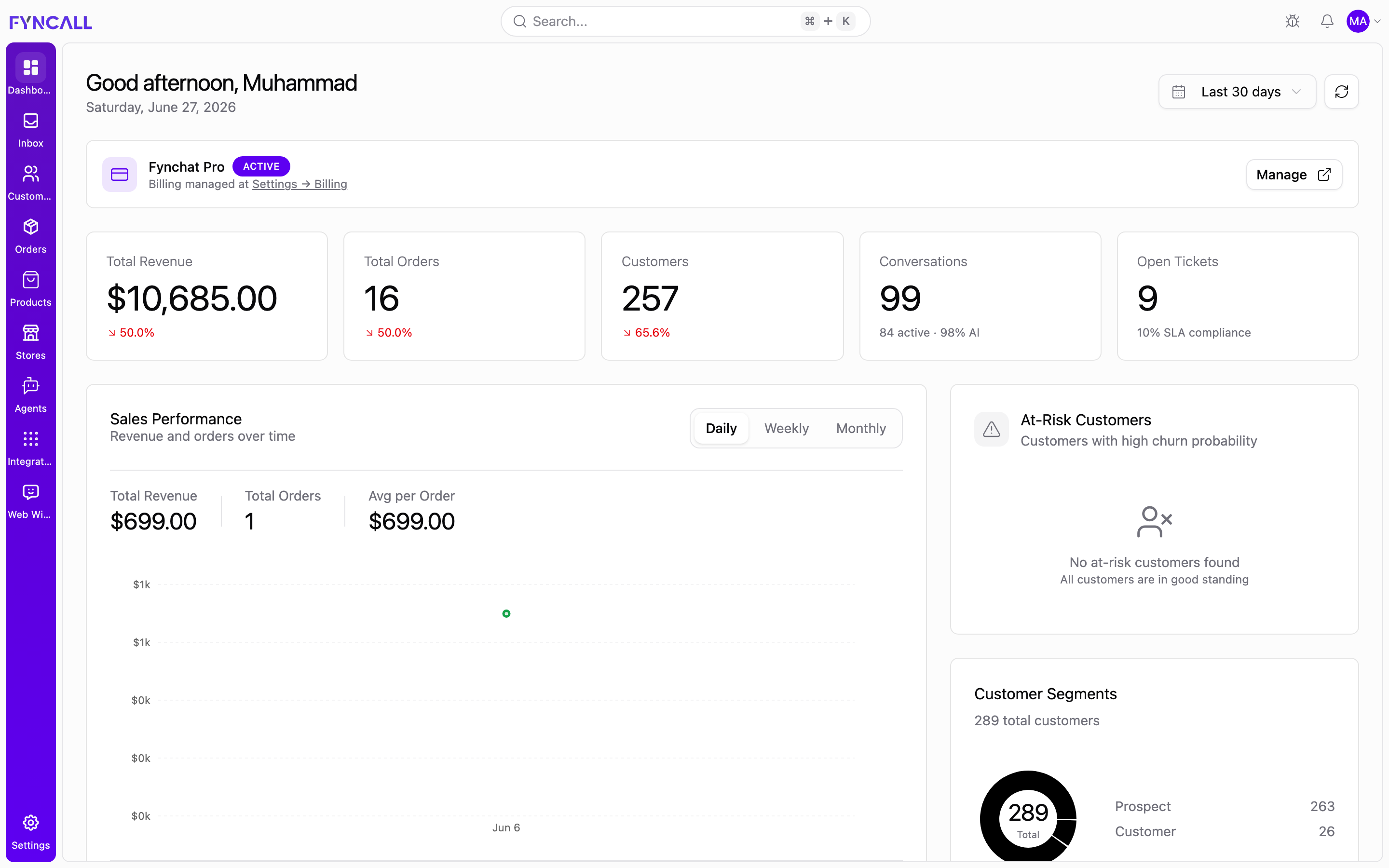1389x868 pixels.
Task: Open the notifications bell
Action: (x=1327, y=21)
